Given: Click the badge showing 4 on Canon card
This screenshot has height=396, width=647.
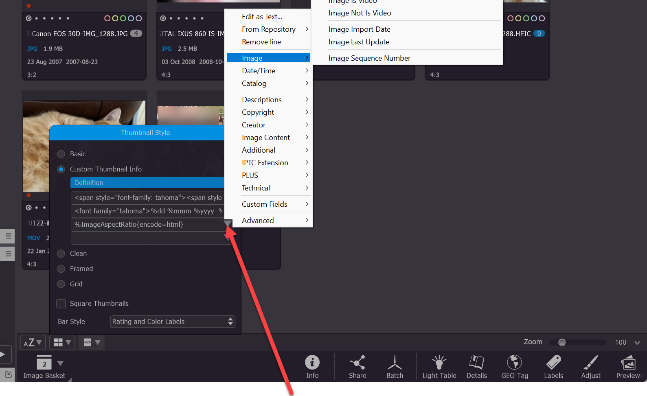Looking at the screenshot, I should coord(136,33).
